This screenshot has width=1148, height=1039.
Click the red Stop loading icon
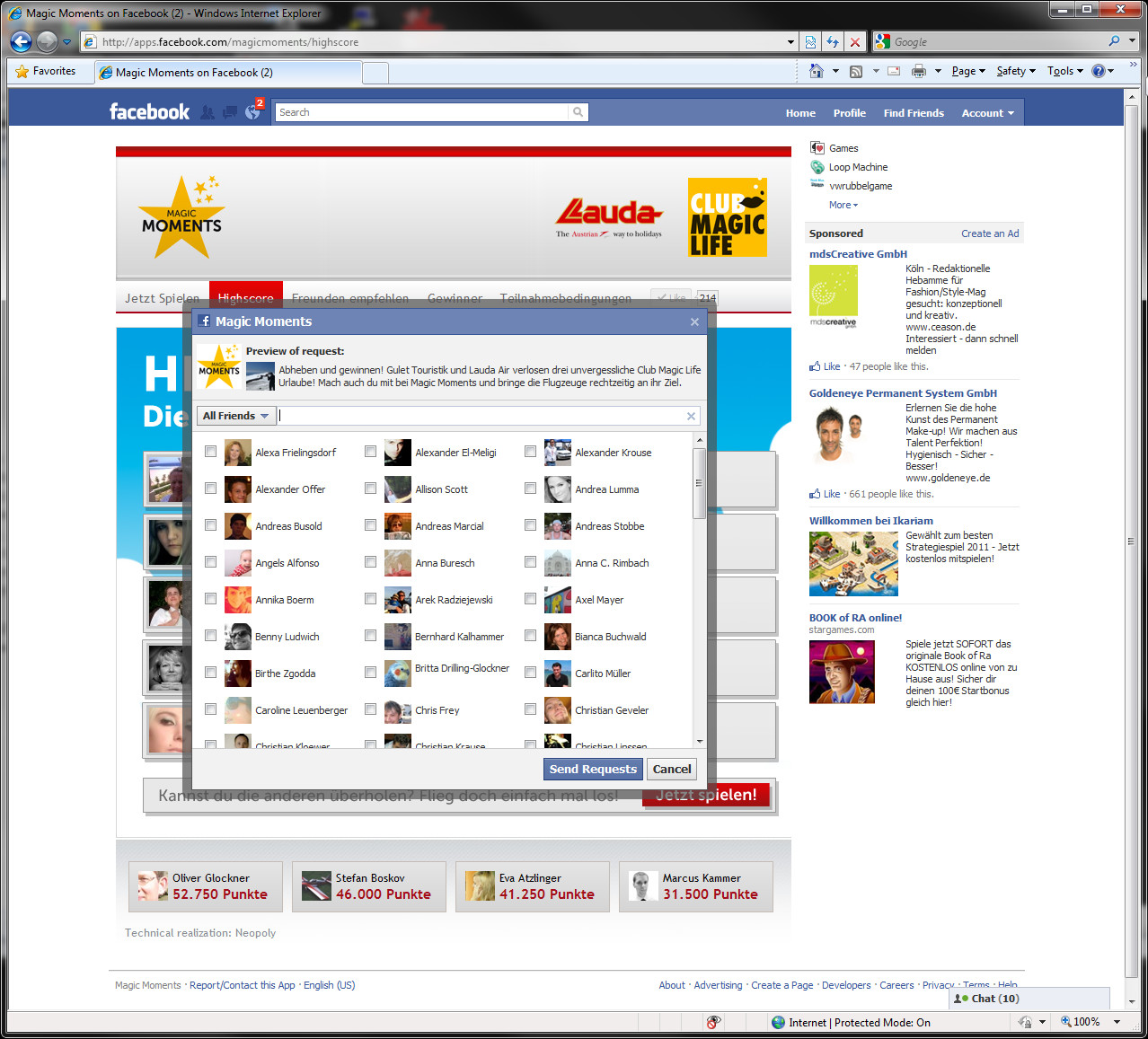854,41
